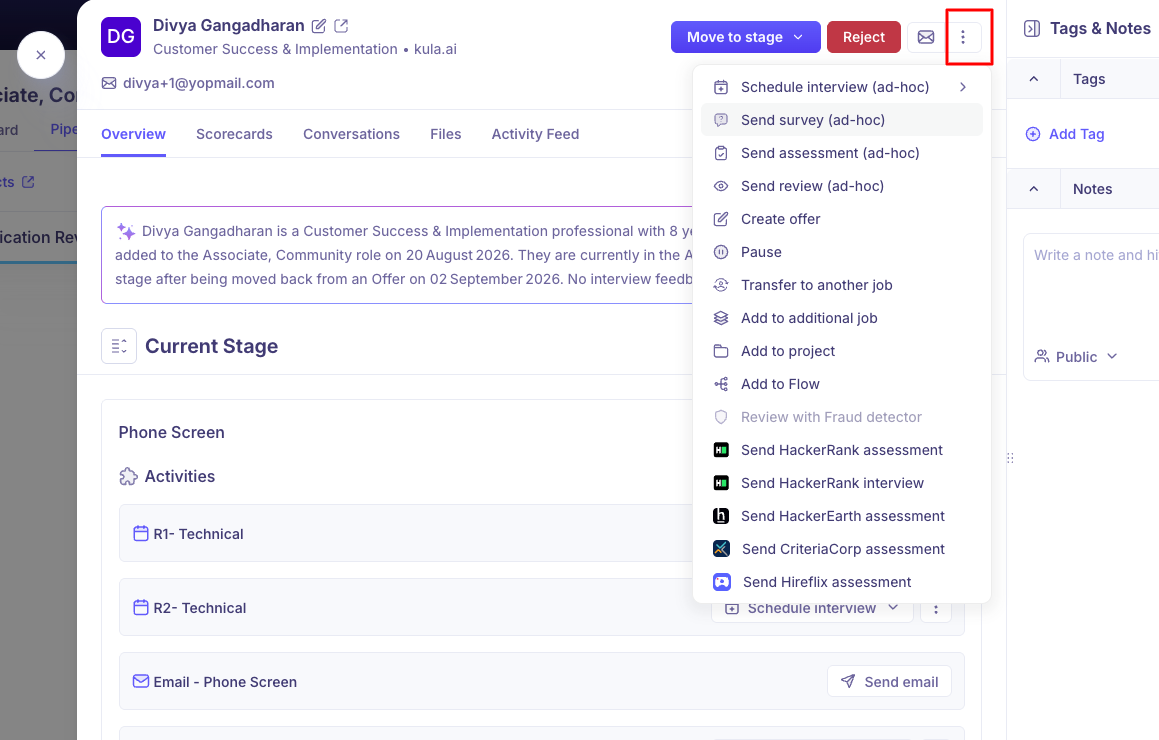The height and width of the screenshot is (740, 1159).
Task: Collapse the Tags section chevron
Action: coord(1033,79)
